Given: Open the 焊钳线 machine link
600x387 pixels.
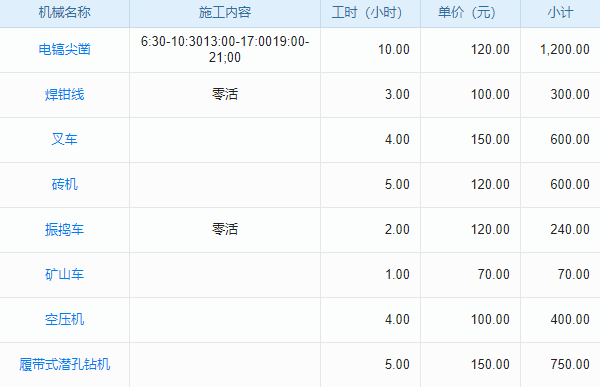Looking at the screenshot, I should pyautogui.click(x=64, y=94).
